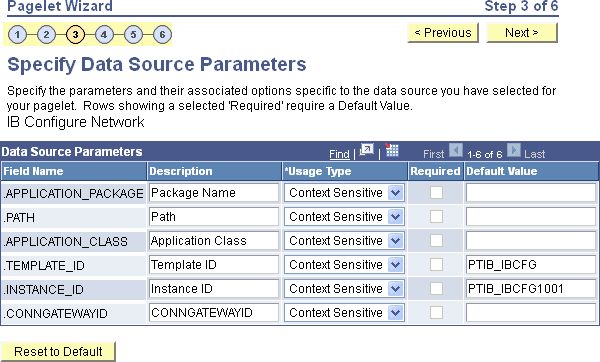
Task: Select the .PATH field name text
Action: click(x=19, y=218)
